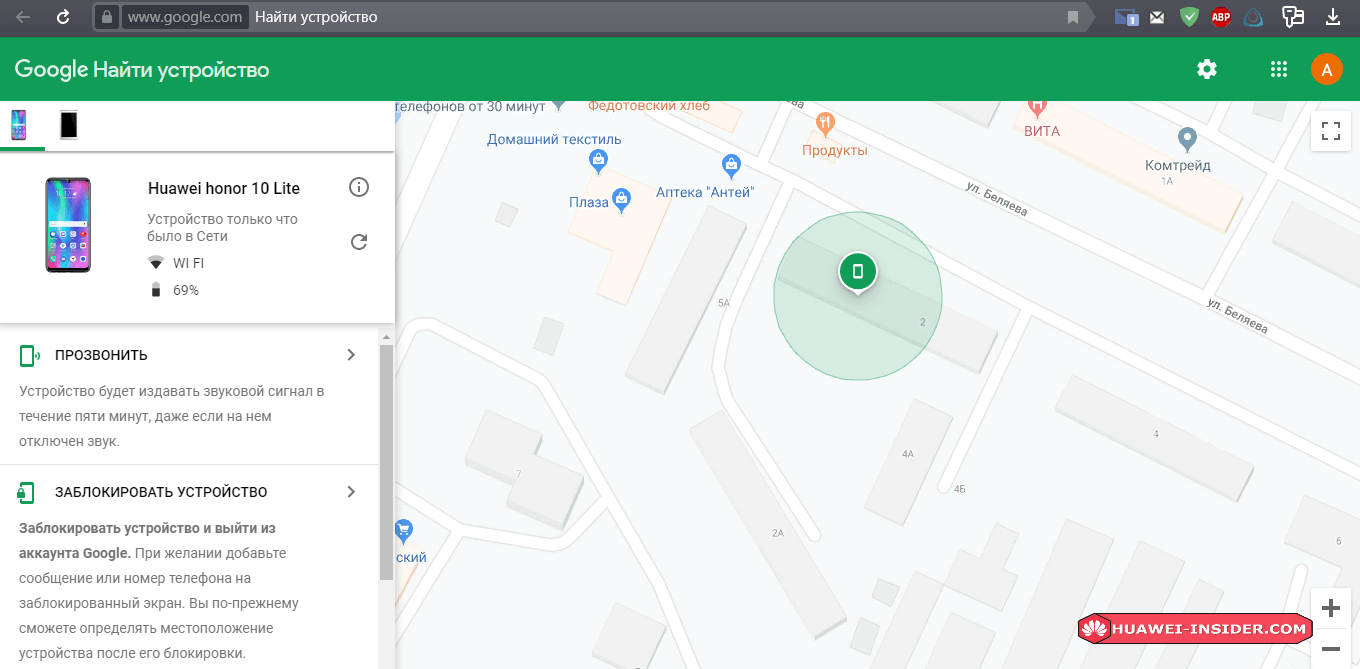Image resolution: width=1360 pixels, height=669 pixels.
Task: Click the ПРОЗВОНИТЬ ring device button
Action: 101,355
